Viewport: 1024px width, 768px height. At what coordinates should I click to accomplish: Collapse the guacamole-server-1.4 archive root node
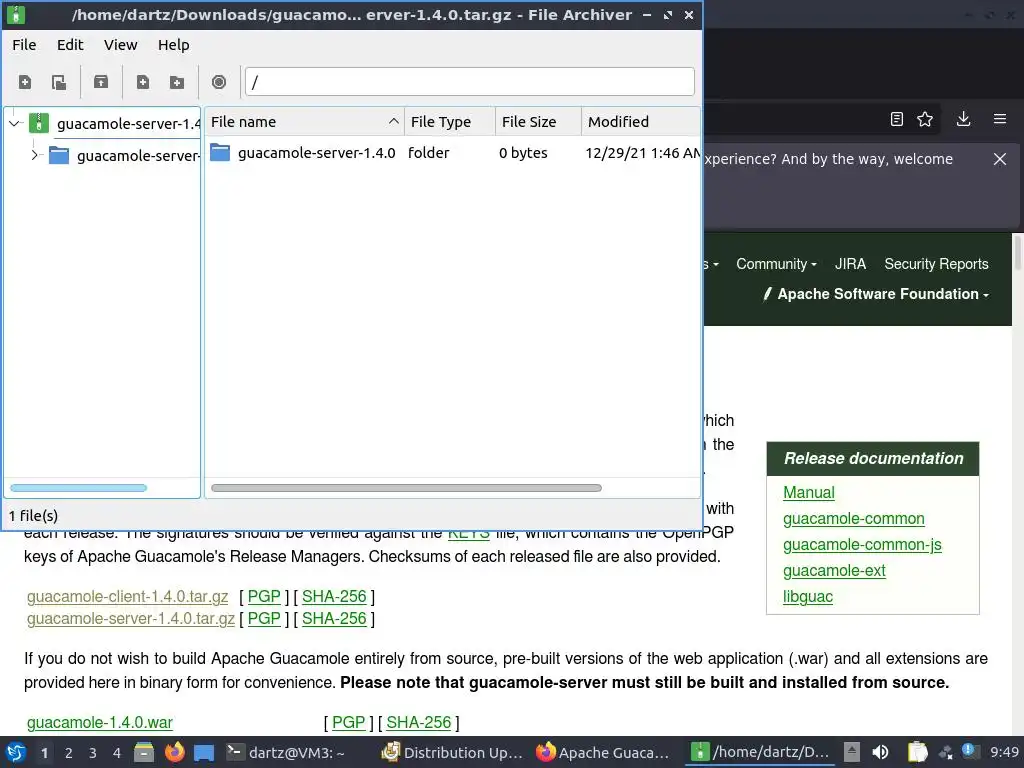coord(14,123)
